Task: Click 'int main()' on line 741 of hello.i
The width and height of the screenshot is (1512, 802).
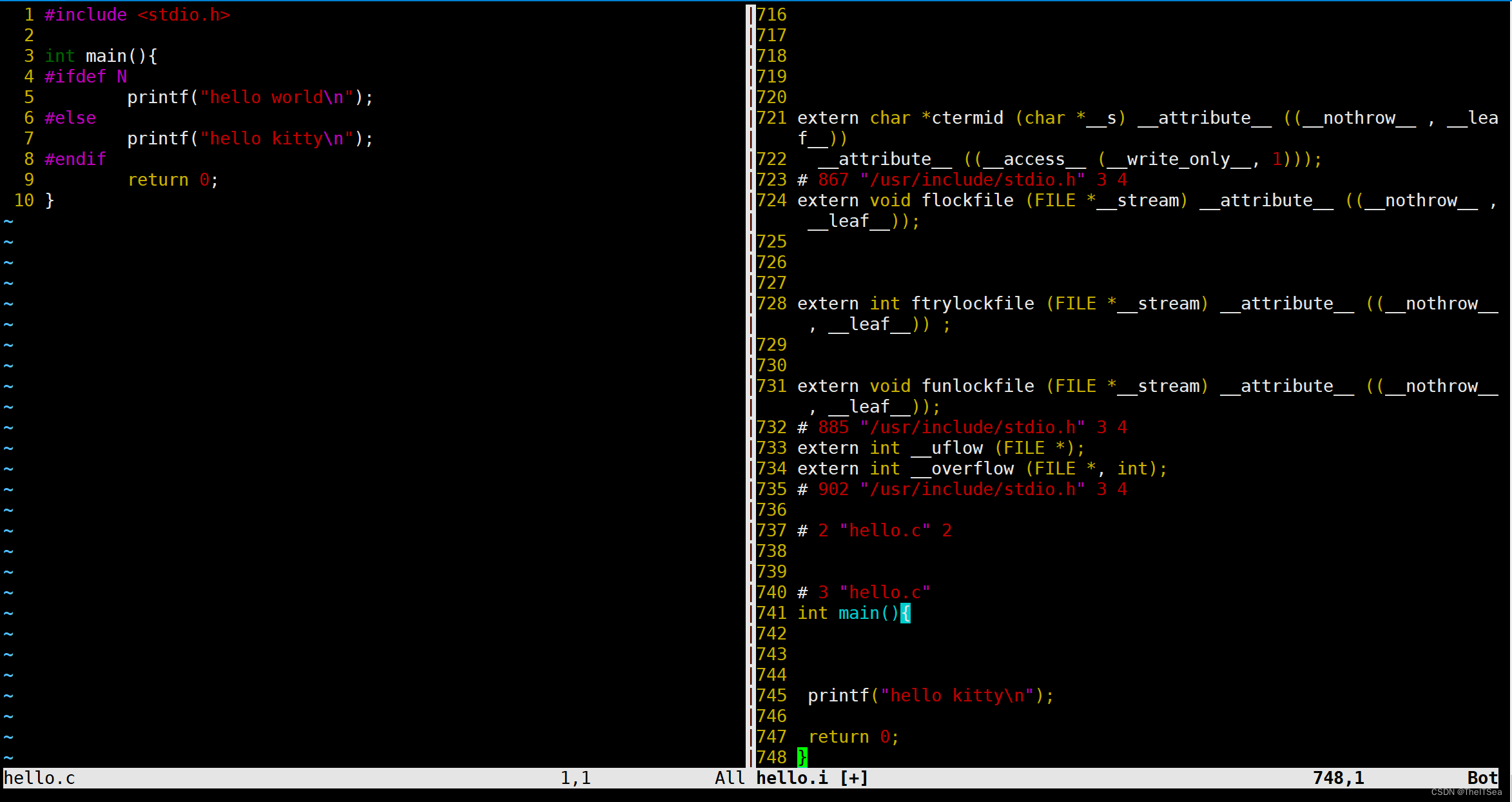Action: (x=848, y=612)
